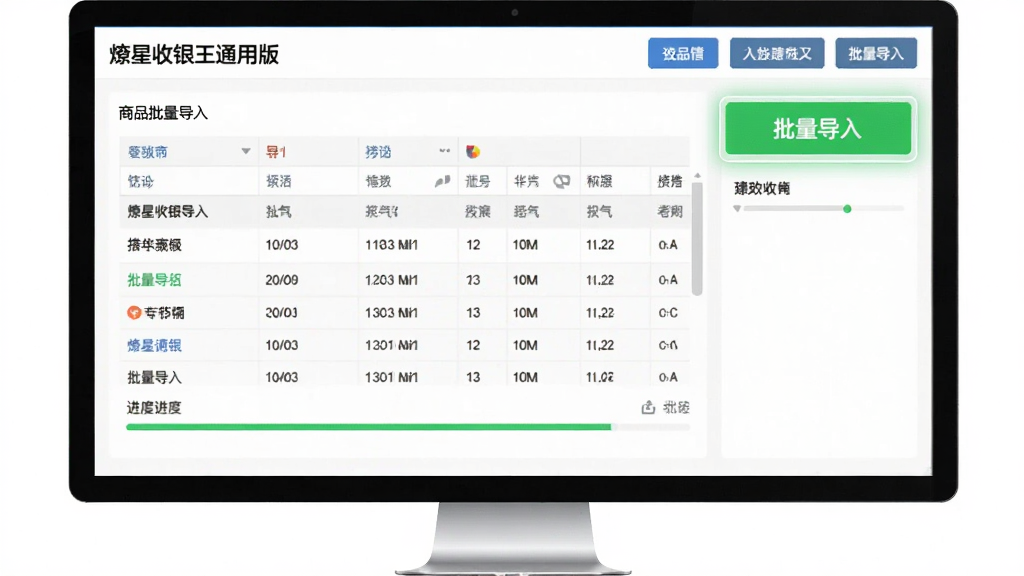
Task: Click the 1203 value cell
Action: click(x=391, y=280)
